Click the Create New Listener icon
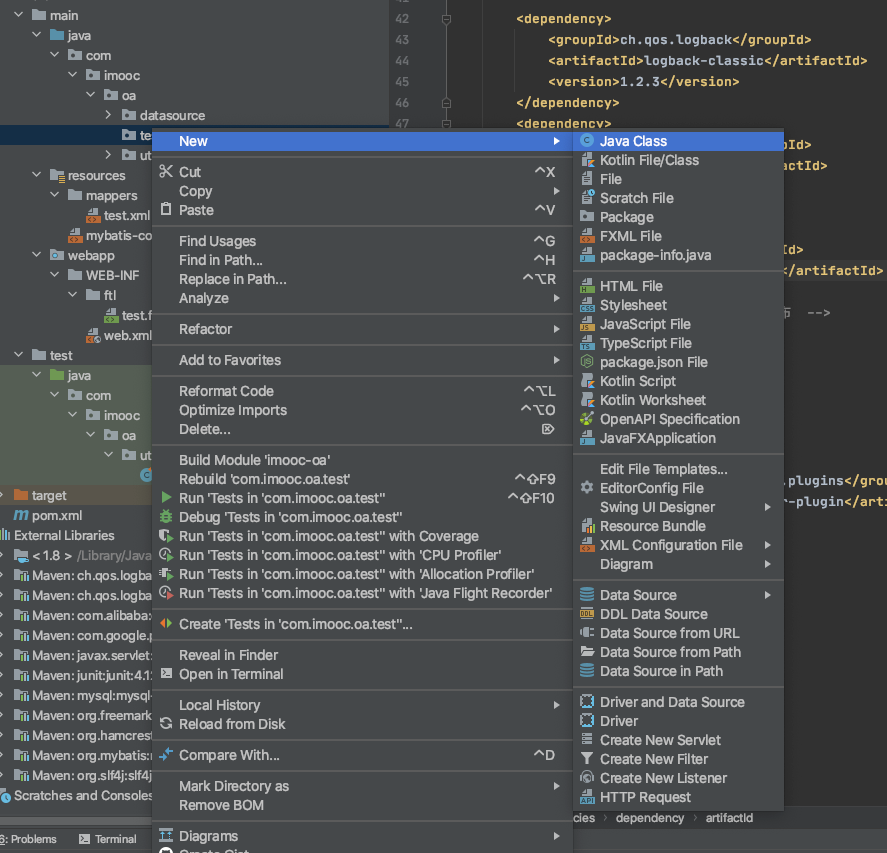This screenshot has width=887, height=853. tap(587, 778)
